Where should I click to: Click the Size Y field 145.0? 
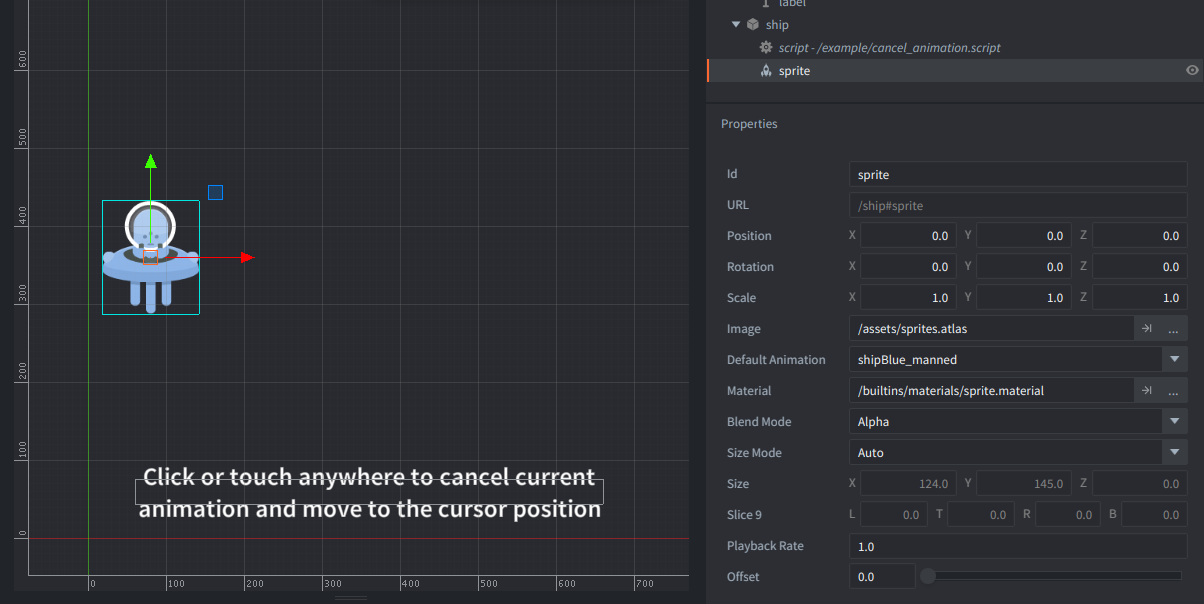(1024, 484)
